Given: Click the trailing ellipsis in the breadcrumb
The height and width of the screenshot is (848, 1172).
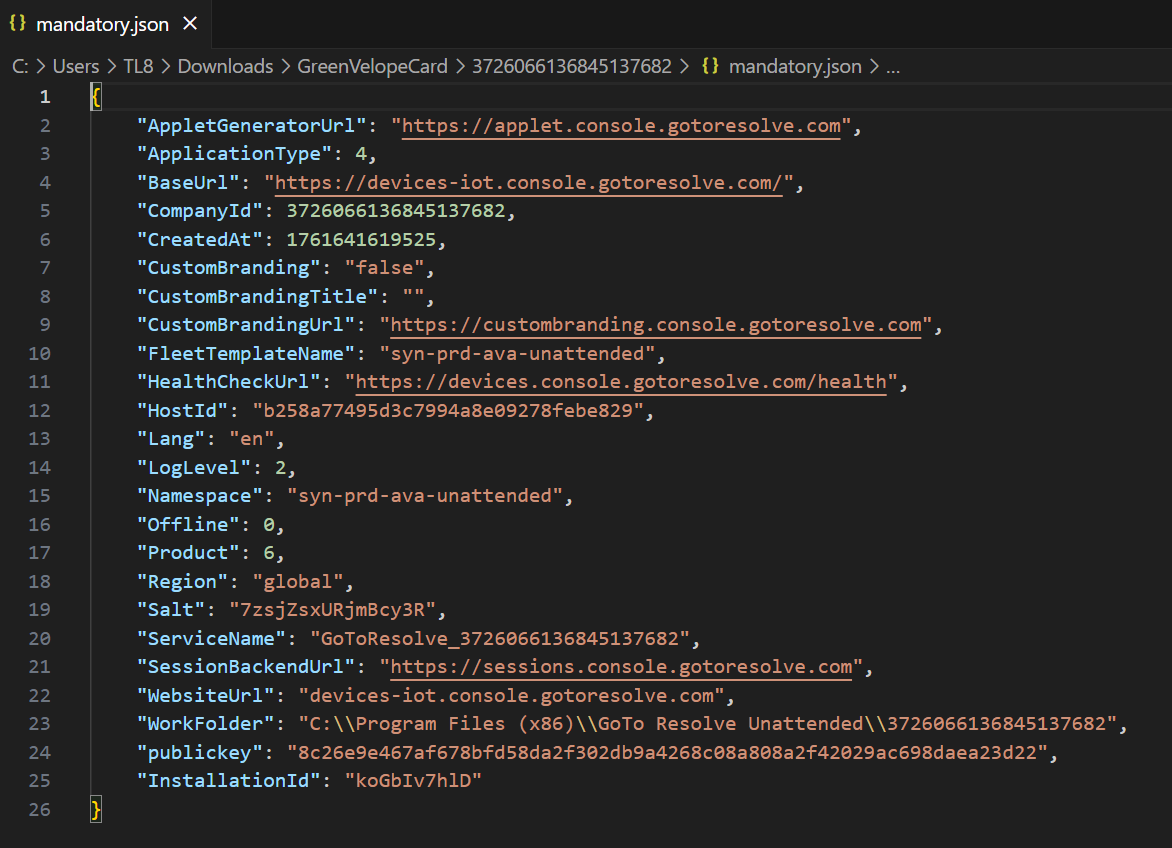Looking at the screenshot, I should coord(893,67).
